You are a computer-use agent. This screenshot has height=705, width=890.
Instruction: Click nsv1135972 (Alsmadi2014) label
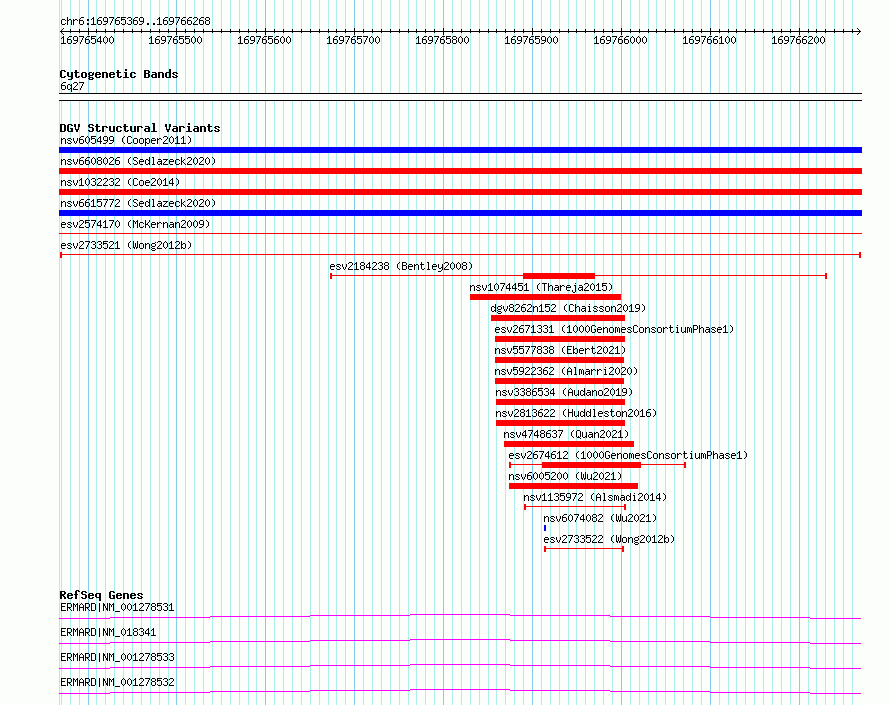595,497
